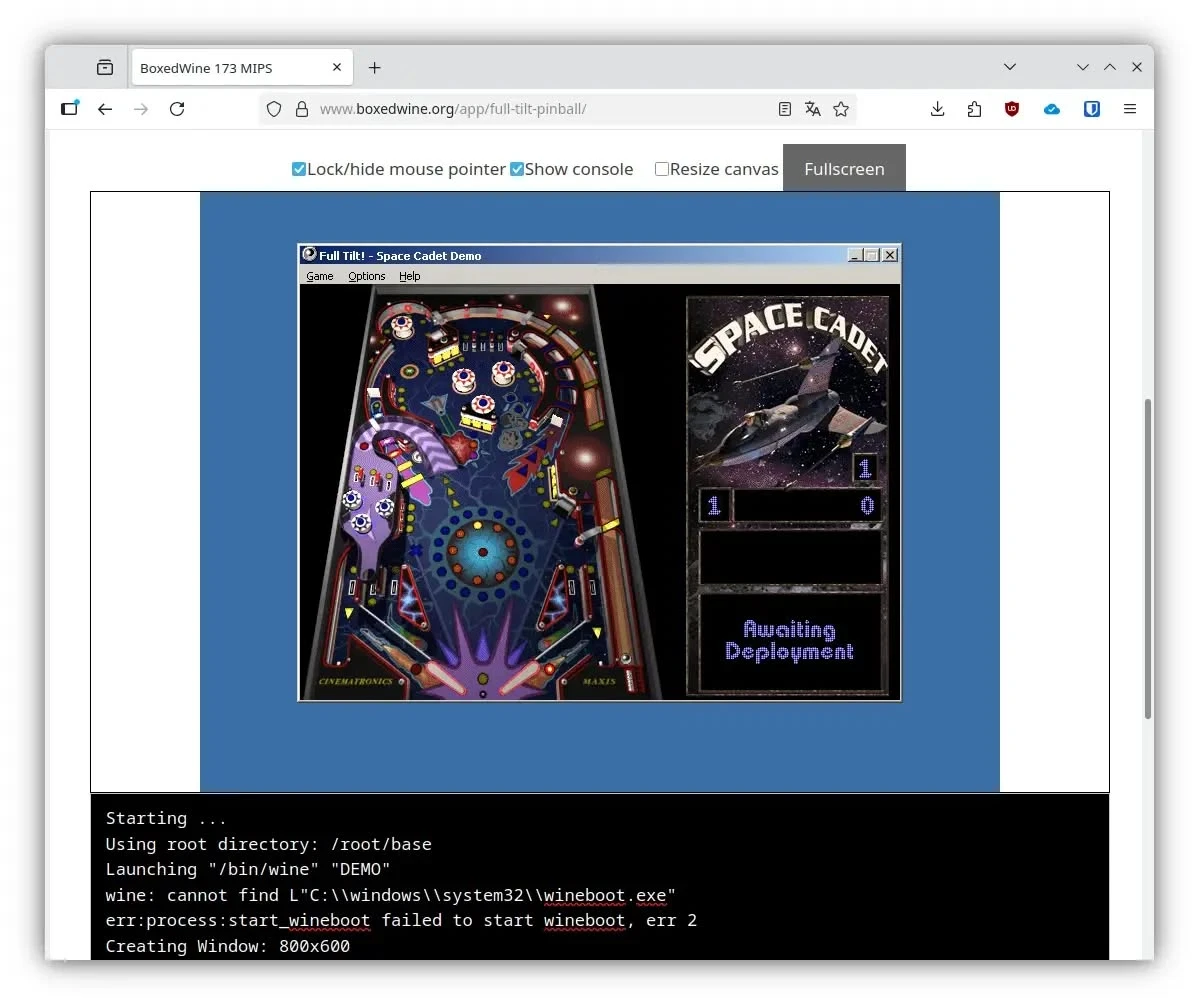
Task: Uncheck Lock/hide mouse pointer checkbox
Action: (x=299, y=169)
